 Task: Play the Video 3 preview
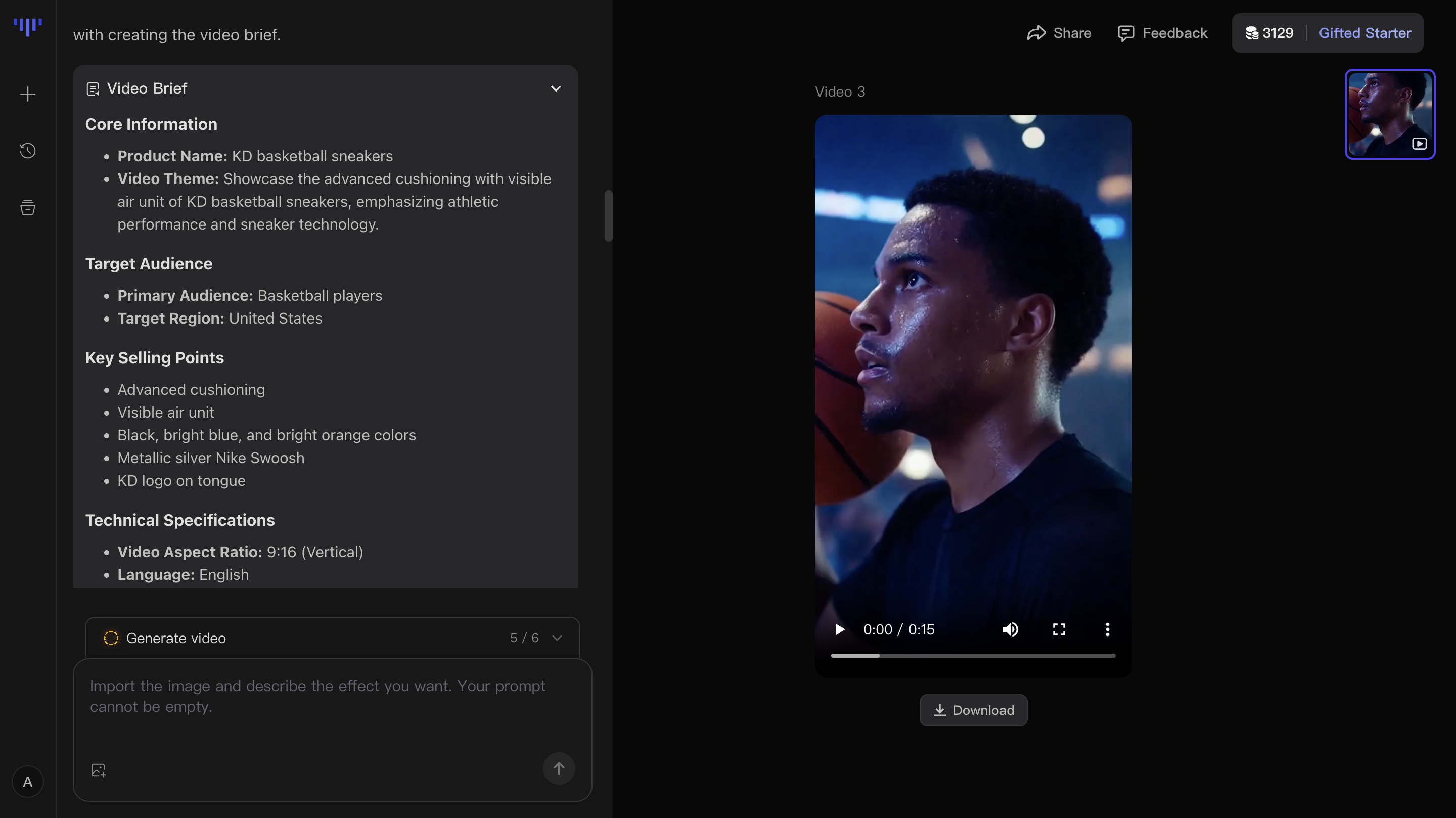pyautogui.click(x=839, y=629)
